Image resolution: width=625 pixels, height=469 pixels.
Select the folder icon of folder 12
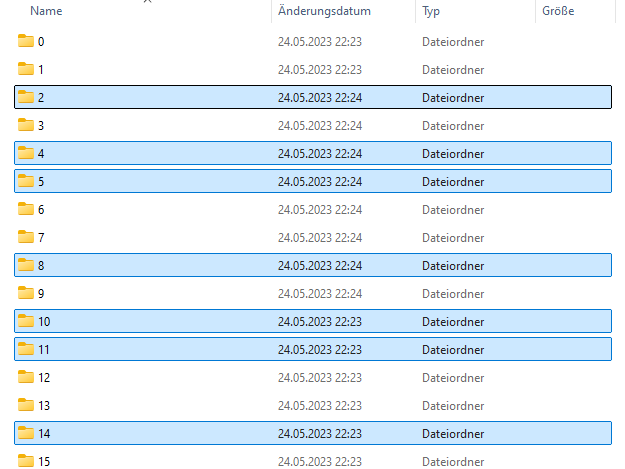click(26, 377)
